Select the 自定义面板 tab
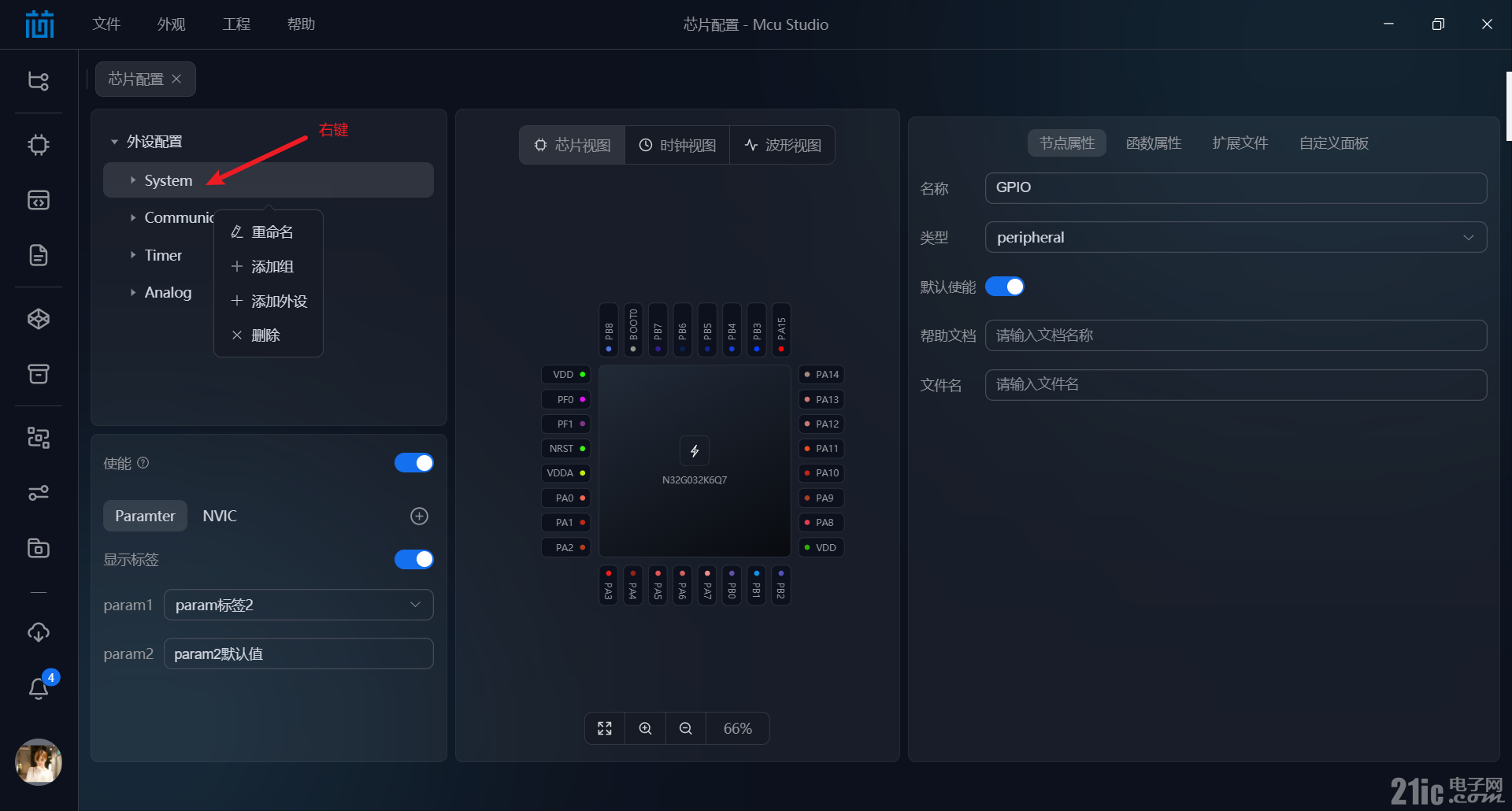Image resolution: width=1512 pixels, height=811 pixels. pos(1333,143)
